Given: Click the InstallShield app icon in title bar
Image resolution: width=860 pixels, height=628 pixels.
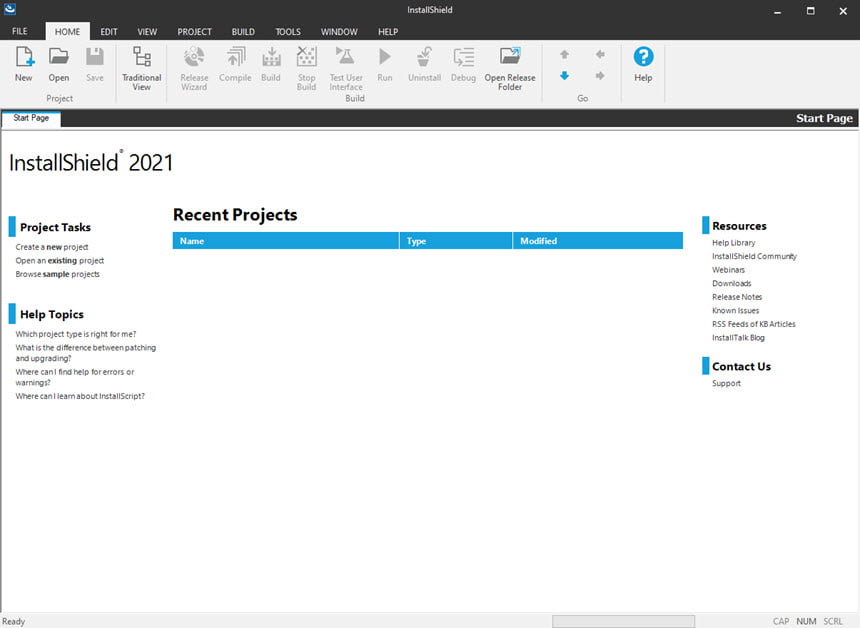Looking at the screenshot, I should pos(10,9).
